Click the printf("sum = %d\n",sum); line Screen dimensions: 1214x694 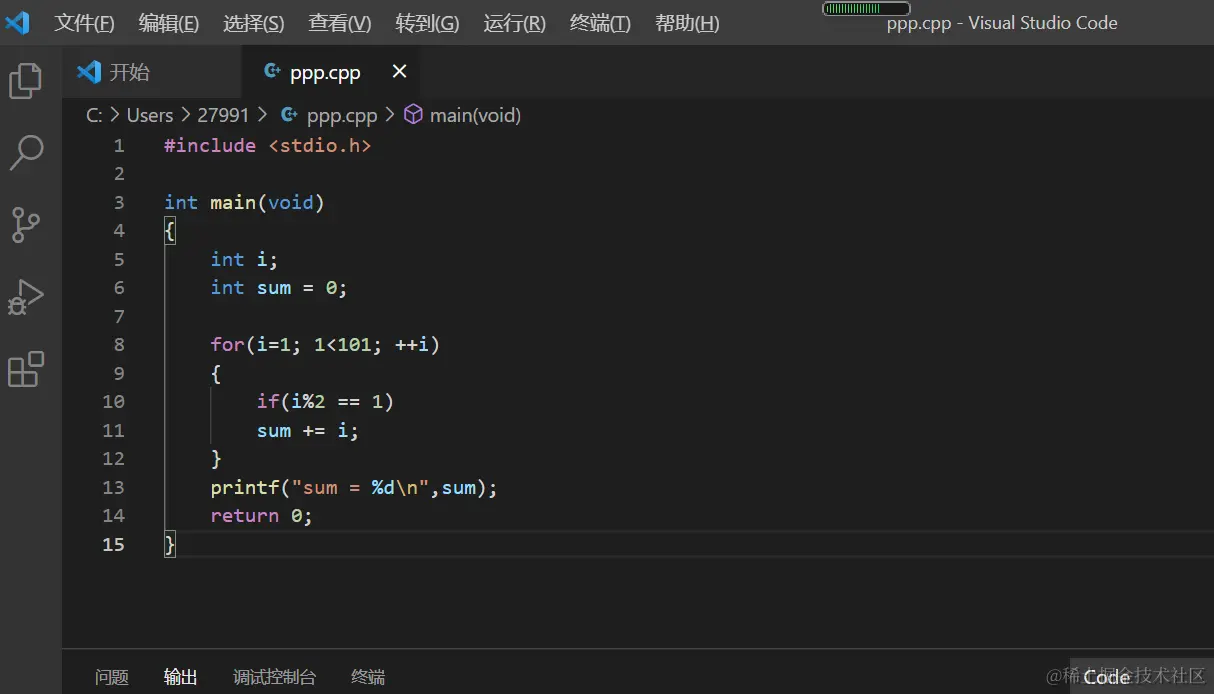tap(354, 488)
